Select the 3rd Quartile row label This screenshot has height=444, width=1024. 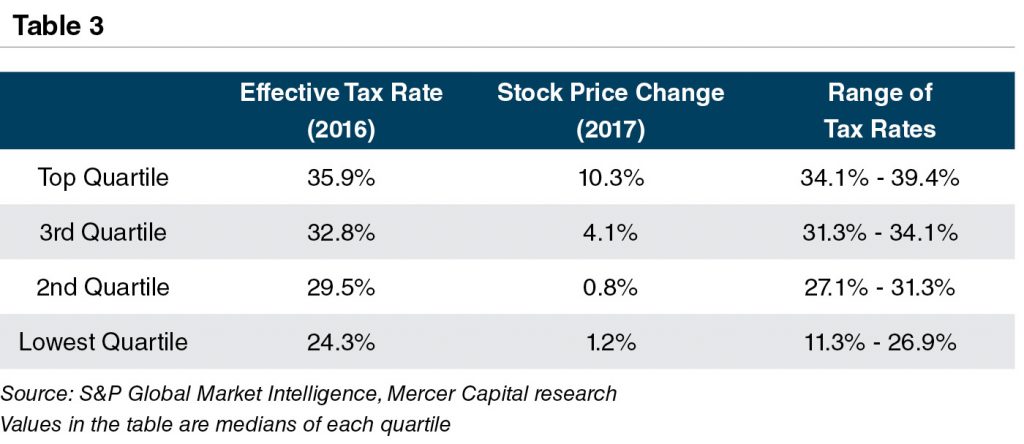click(x=103, y=233)
